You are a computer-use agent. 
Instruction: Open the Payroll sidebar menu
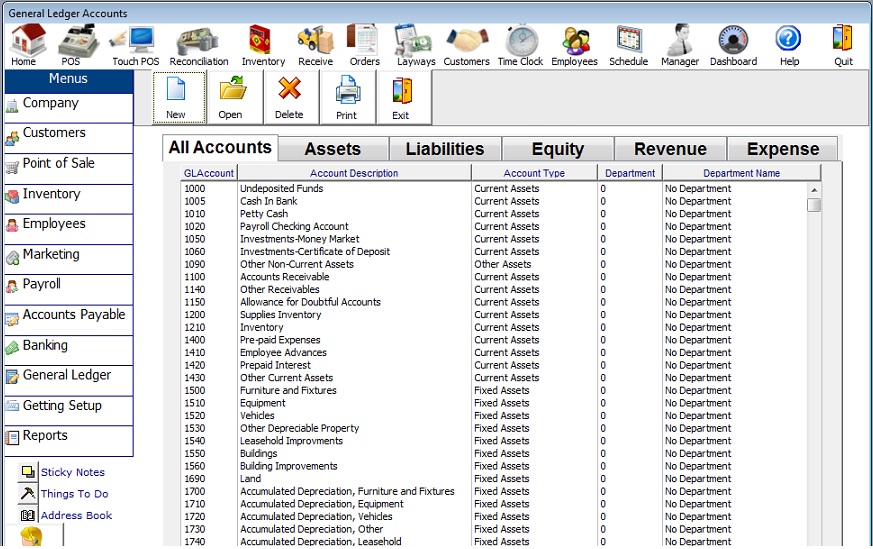coord(68,289)
